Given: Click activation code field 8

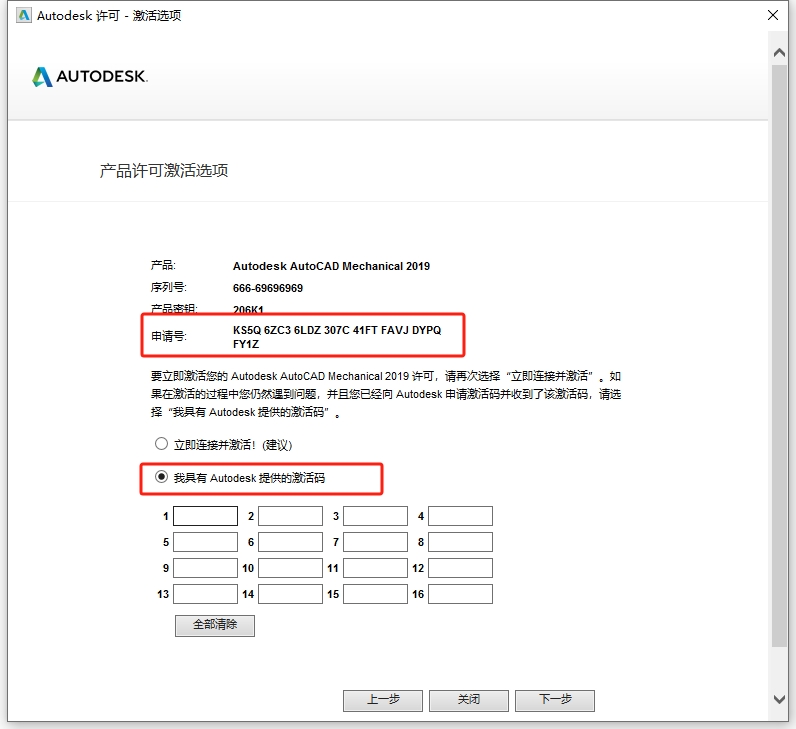Looking at the screenshot, I should pos(460,542).
